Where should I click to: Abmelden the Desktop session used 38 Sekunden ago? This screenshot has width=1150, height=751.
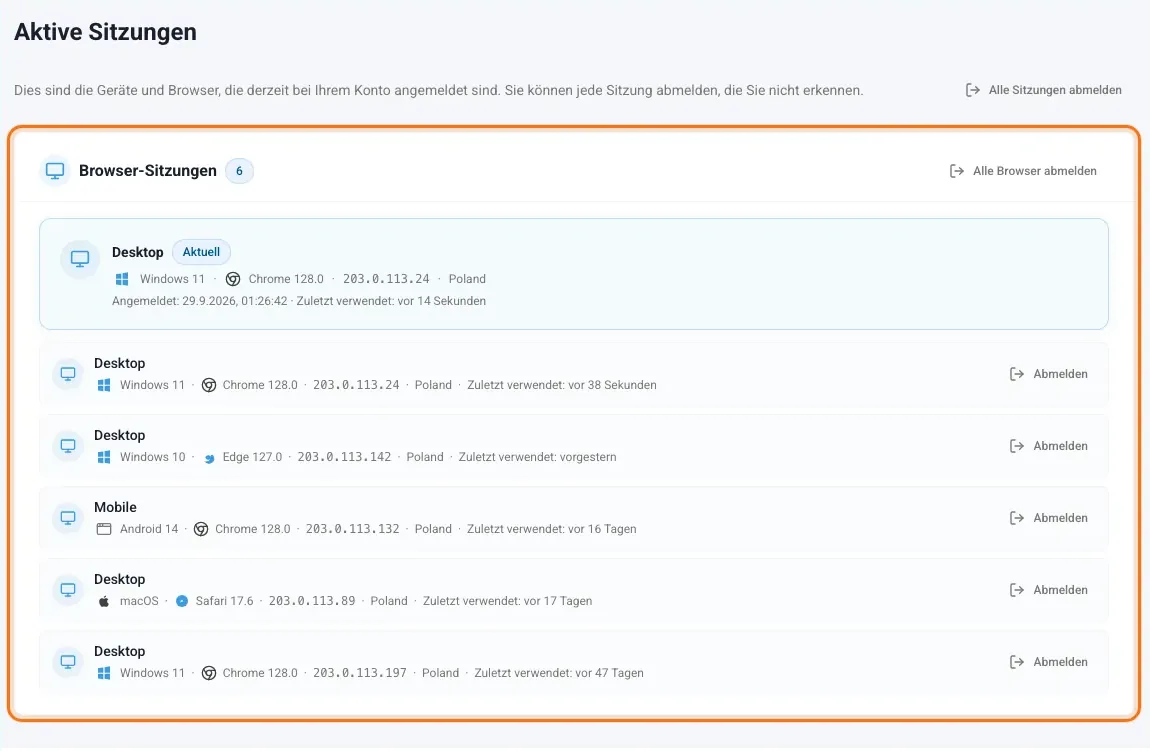1048,374
